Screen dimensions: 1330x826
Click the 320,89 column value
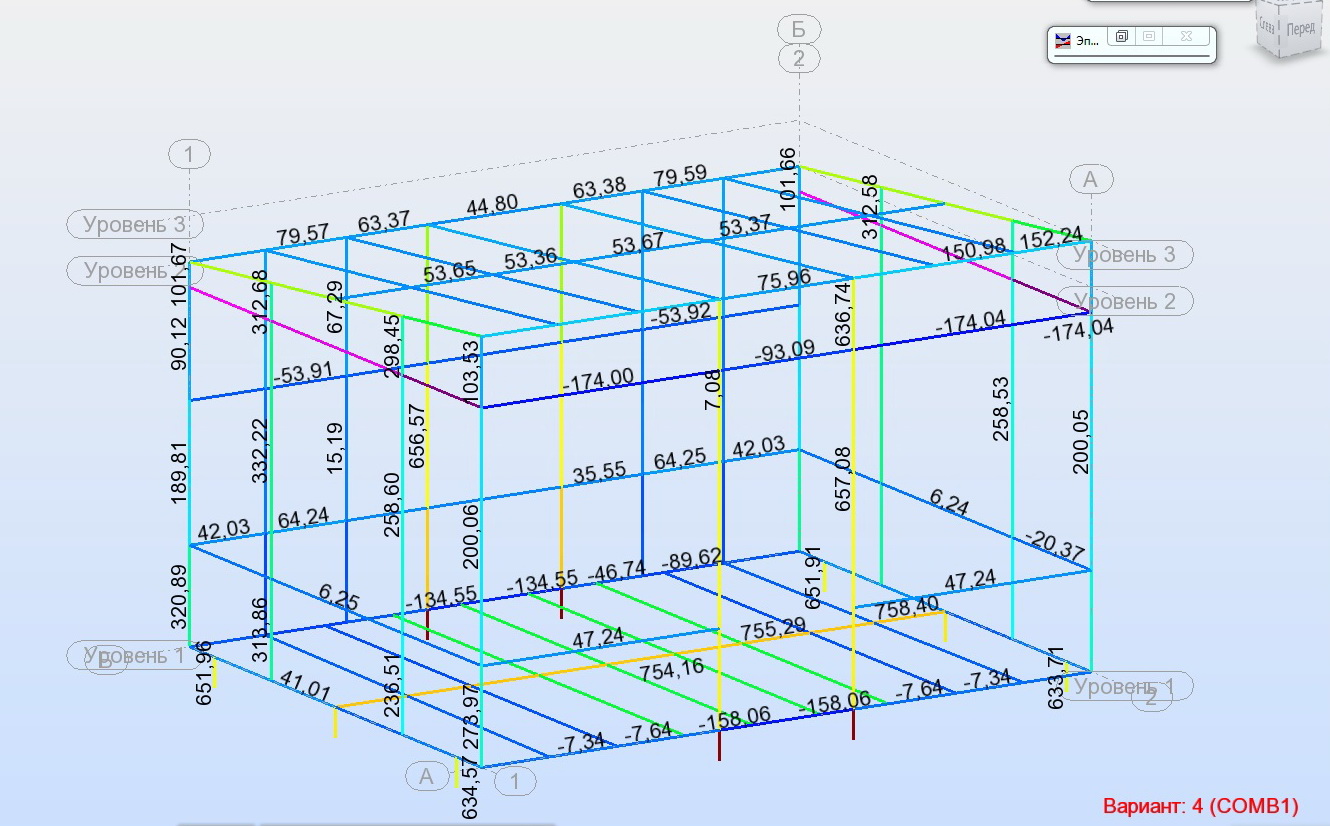coord(179,597)
